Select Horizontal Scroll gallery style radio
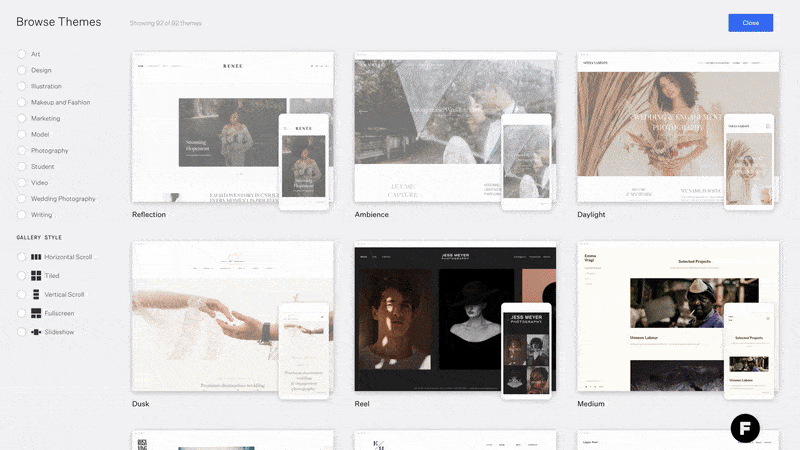Screen dimensions: 800x450 pos(21,257)
